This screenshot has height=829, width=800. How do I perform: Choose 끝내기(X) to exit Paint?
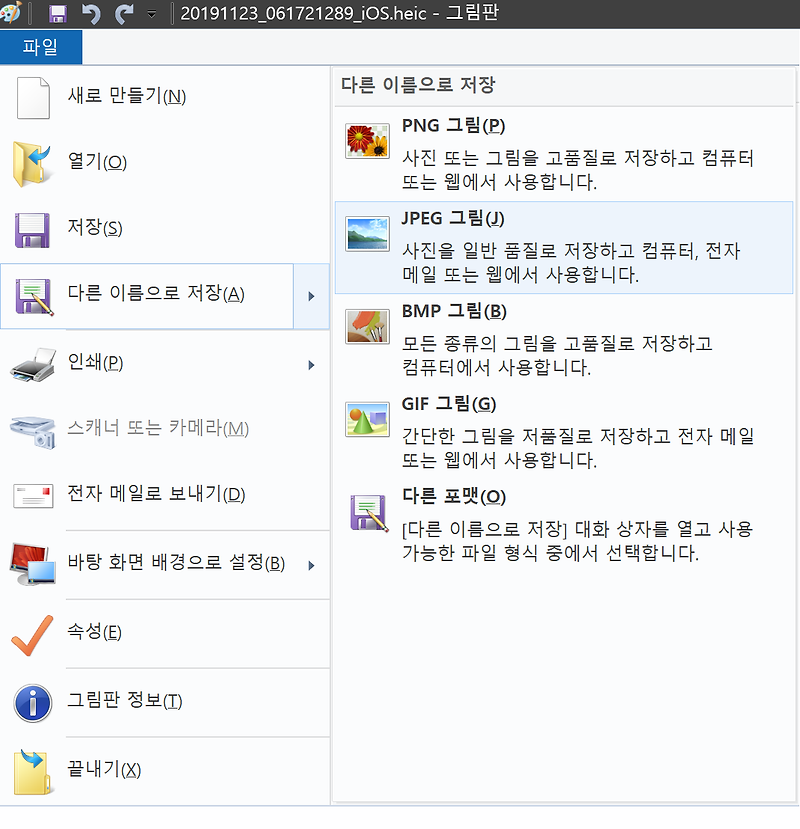click(x=165, y=770)
